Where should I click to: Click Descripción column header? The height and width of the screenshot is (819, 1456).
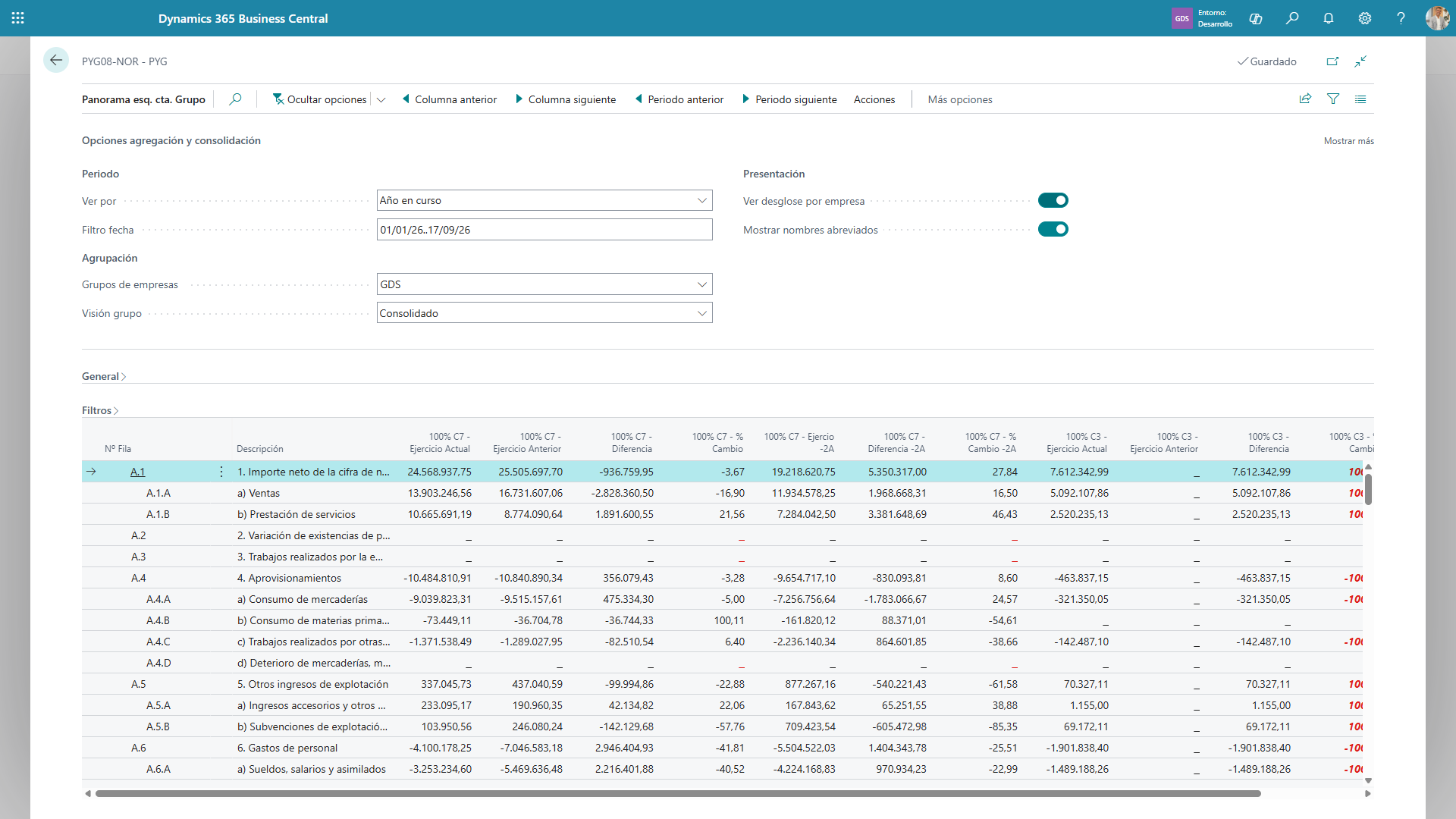260,449
